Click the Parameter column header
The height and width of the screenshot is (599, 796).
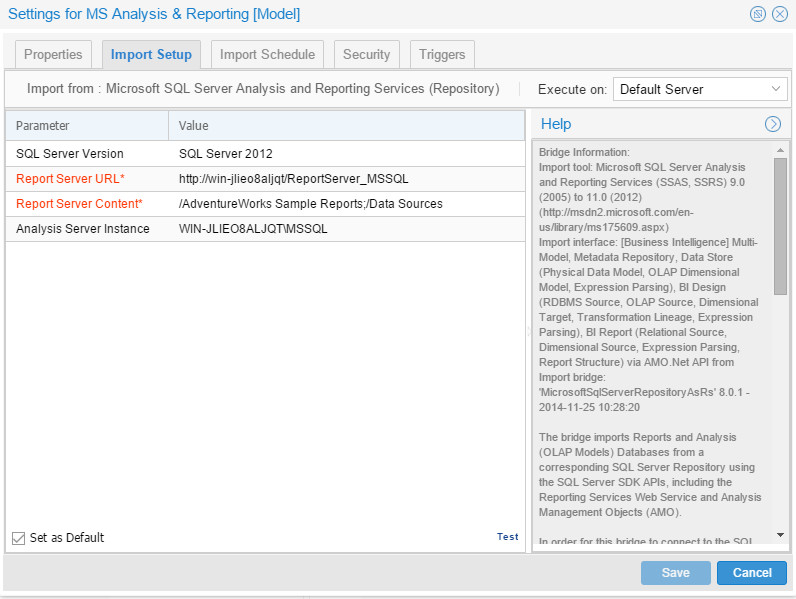[x=87, y=126]
